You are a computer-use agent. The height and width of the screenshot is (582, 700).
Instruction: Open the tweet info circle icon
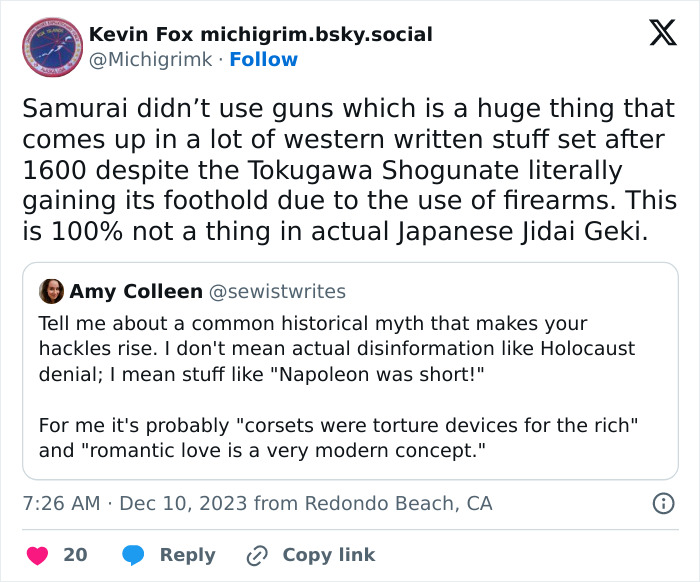pos(663,503)
